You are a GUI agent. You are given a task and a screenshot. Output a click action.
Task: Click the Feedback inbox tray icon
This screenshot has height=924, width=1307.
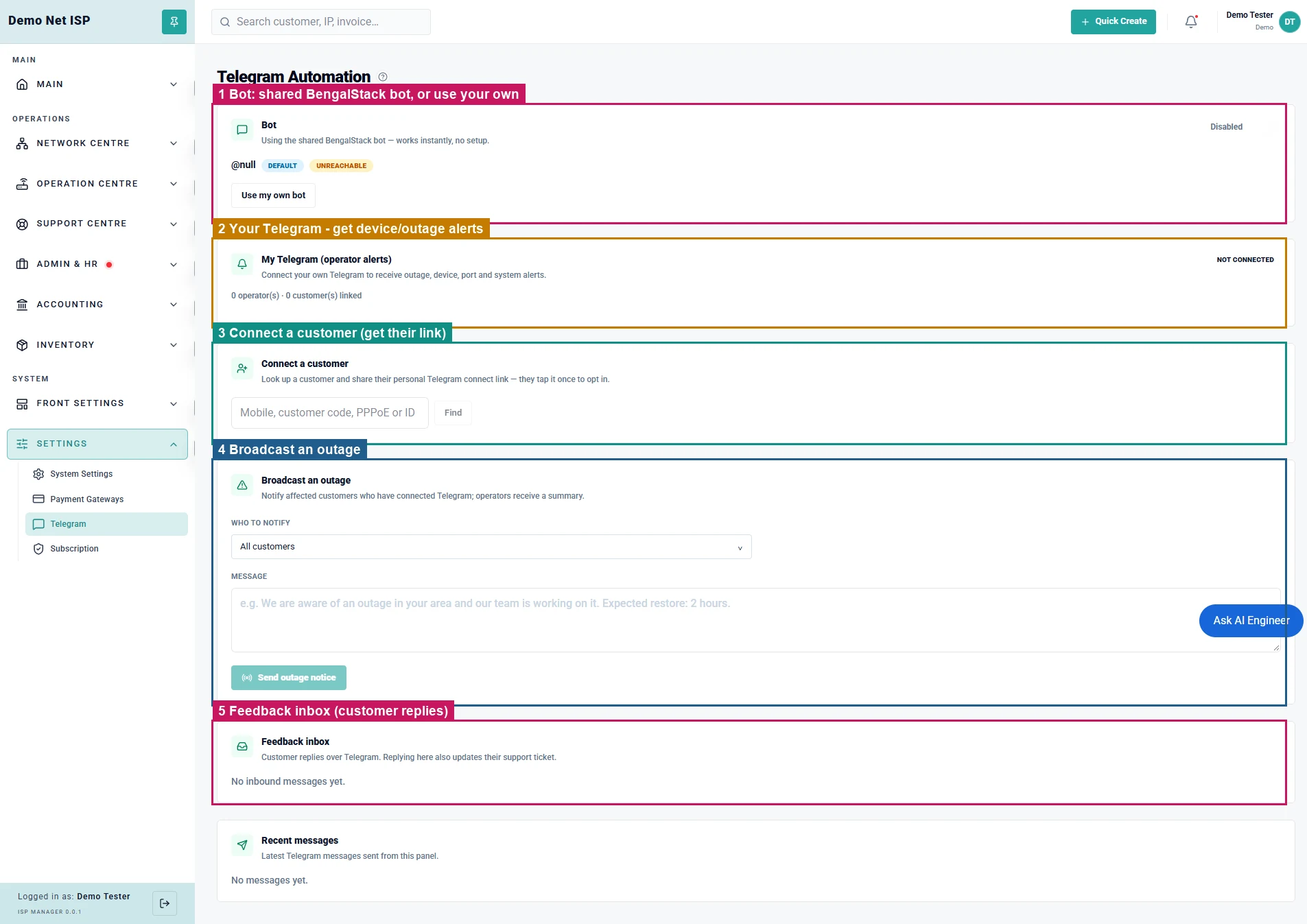[242, 746]
